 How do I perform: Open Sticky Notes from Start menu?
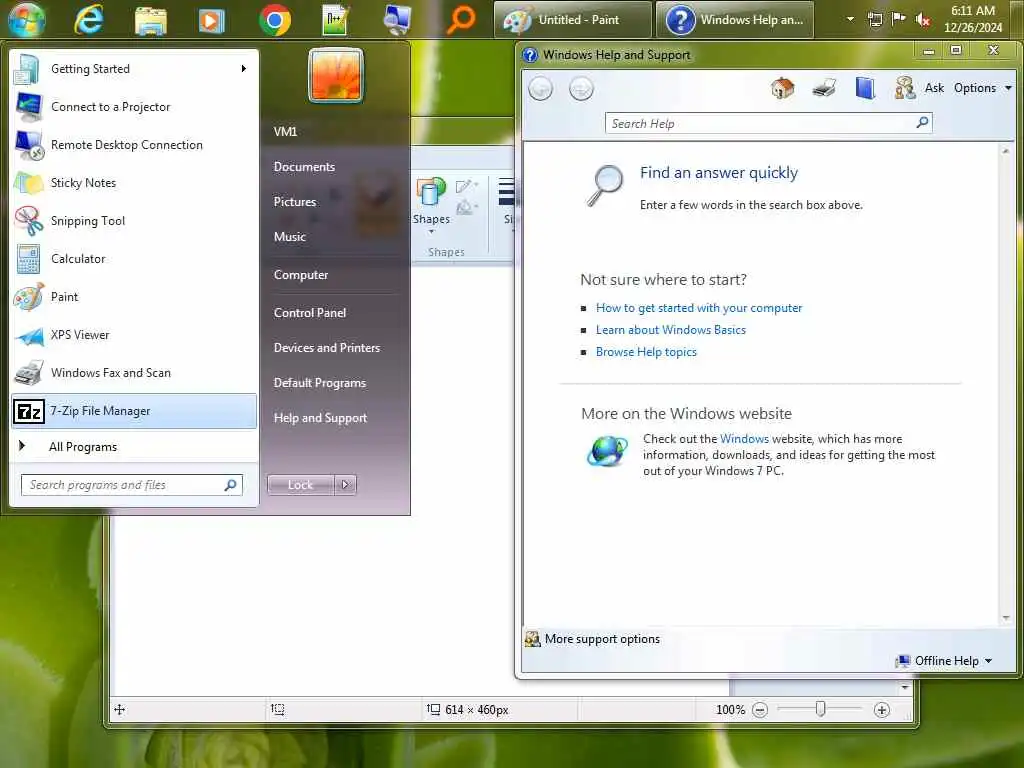(134, 183)
